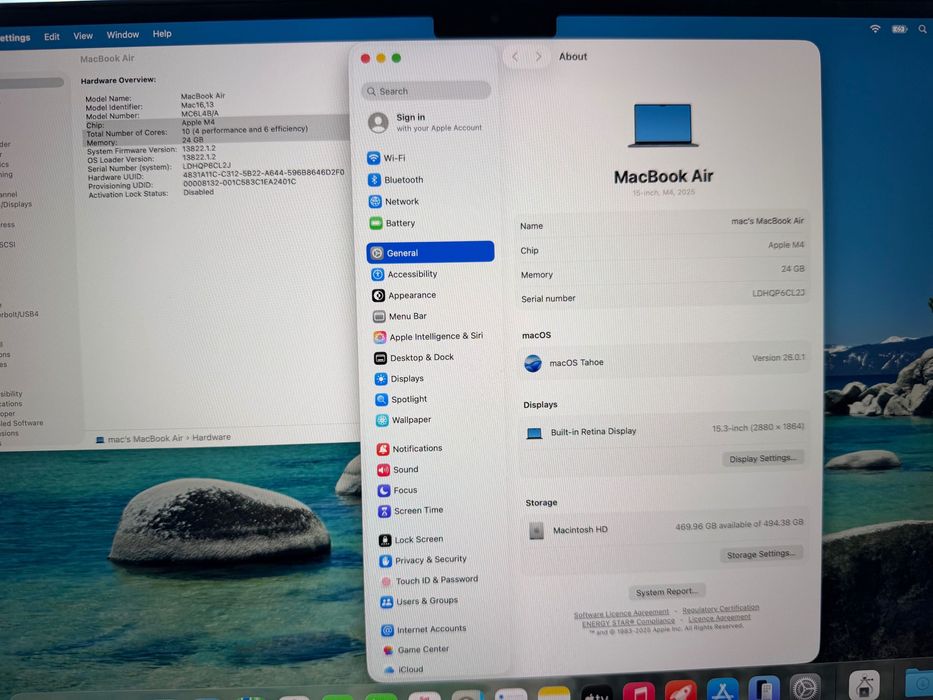Screen dimensions: 933x700
Task: Open Apple Intelligence & Siri settings
Action: [428, 336]
